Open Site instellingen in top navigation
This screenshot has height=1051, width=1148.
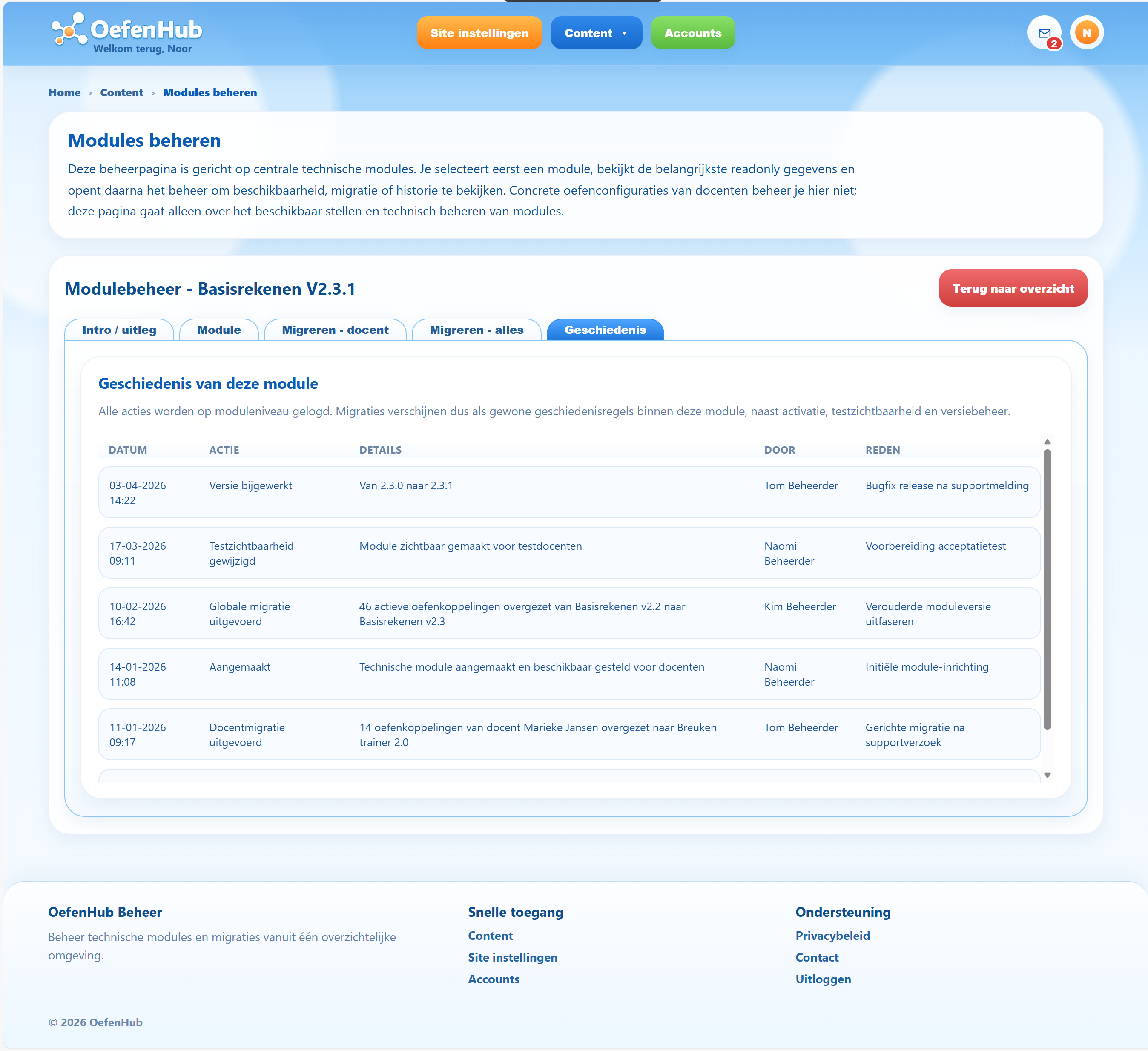coord(479,33)
